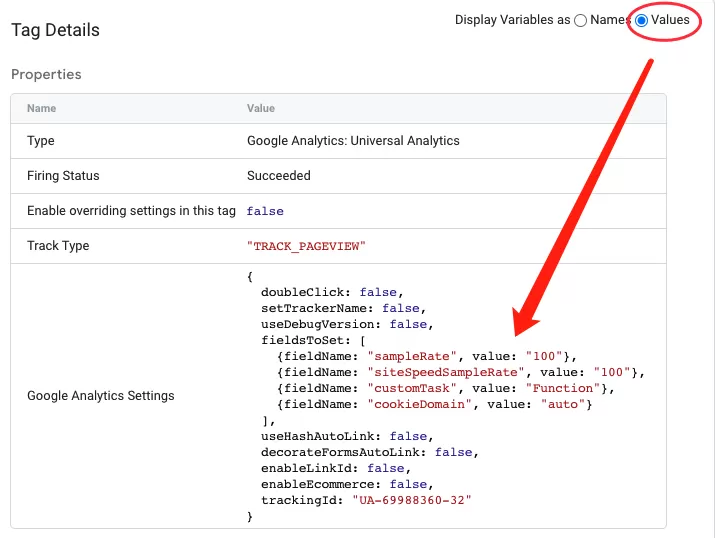Click the "sampleRate" fieldName line
The image size is (715, 538).
(427, 356)
